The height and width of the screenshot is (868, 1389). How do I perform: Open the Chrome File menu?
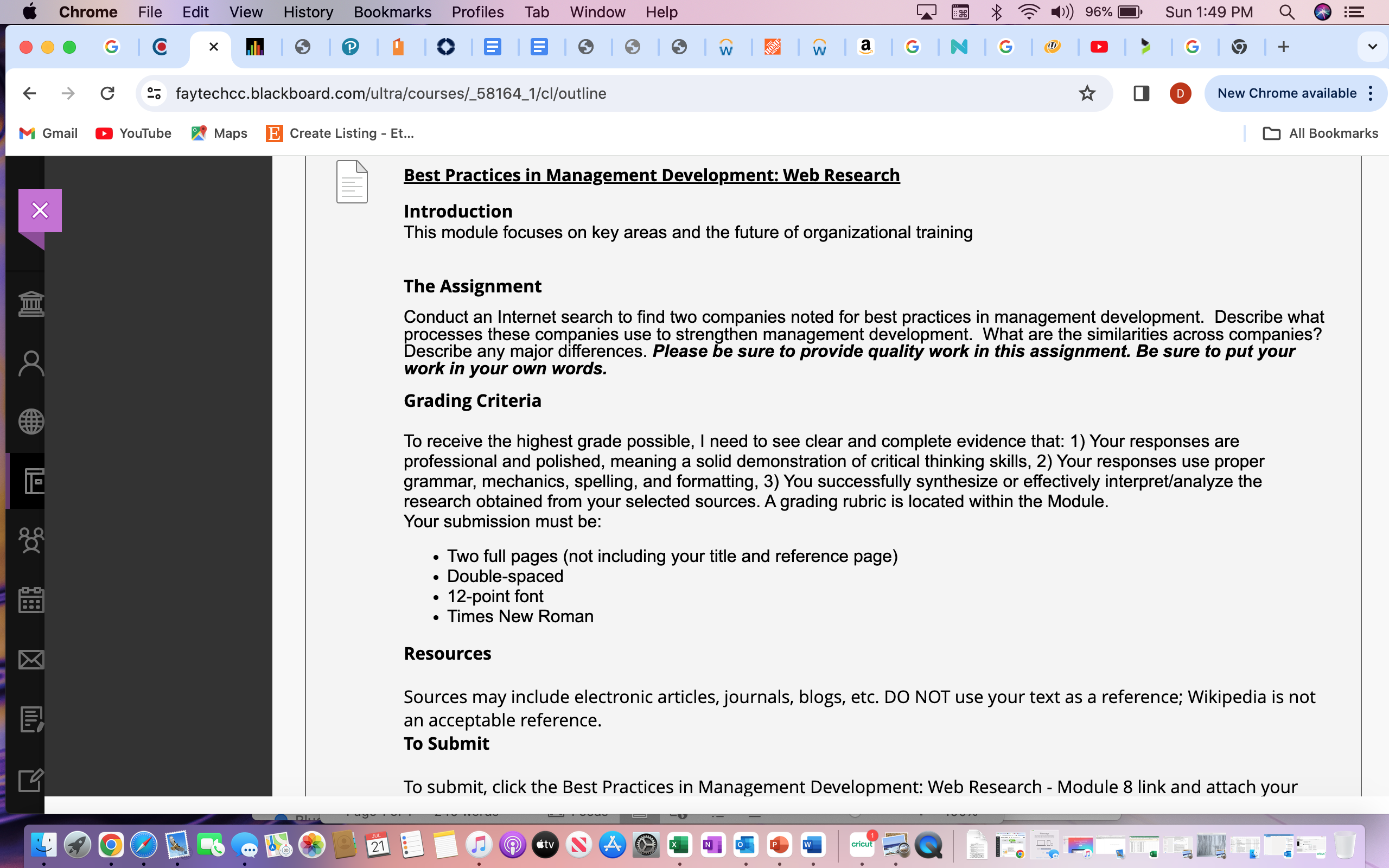[x=150, y=11]
